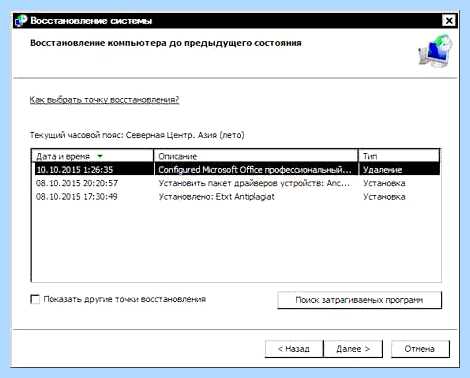The height and width of the screenshot is (378, 470).
Task: Click the 'Удаление' type cell
Action: coord(383,169)
